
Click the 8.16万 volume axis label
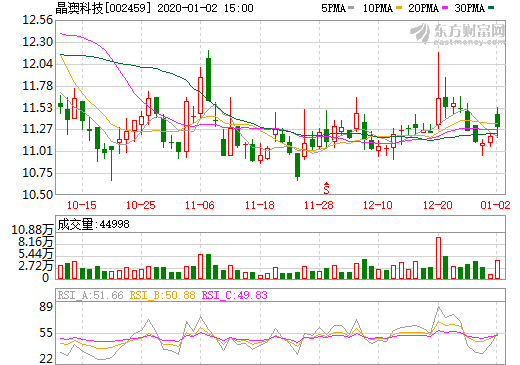(35, 242)
